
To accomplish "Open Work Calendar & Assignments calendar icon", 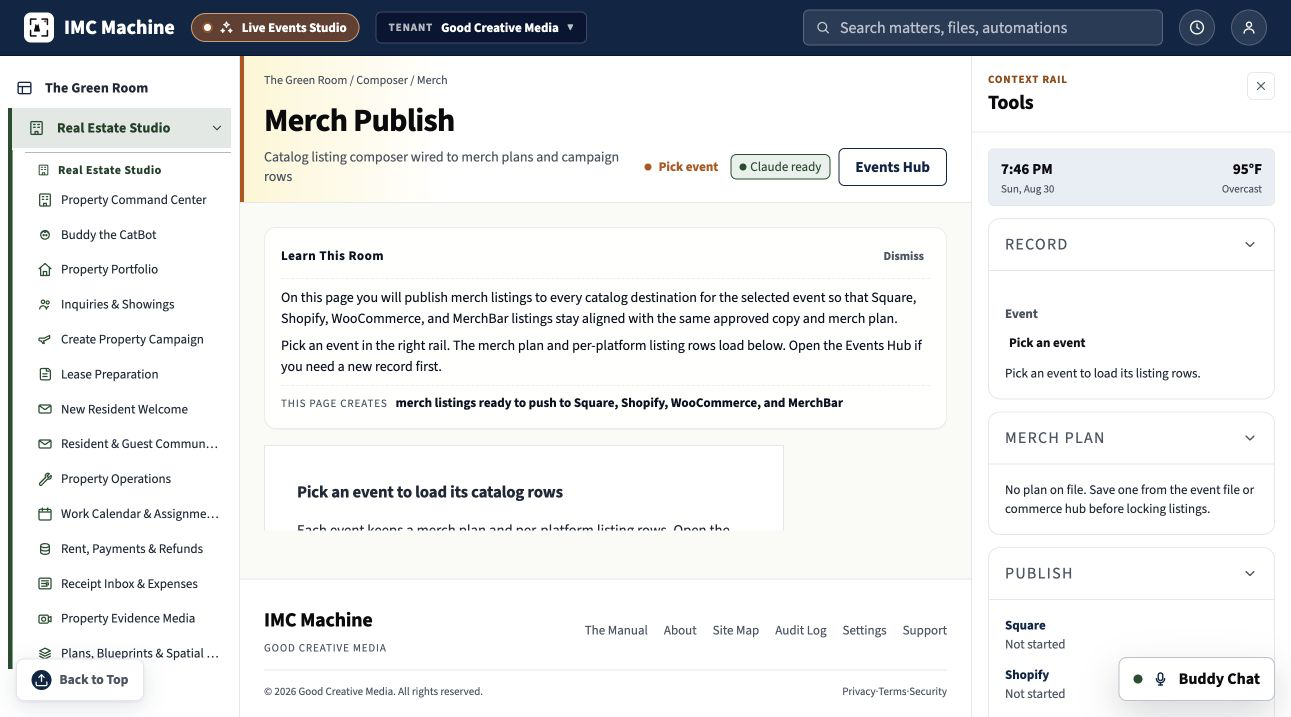I will point(45,514).
